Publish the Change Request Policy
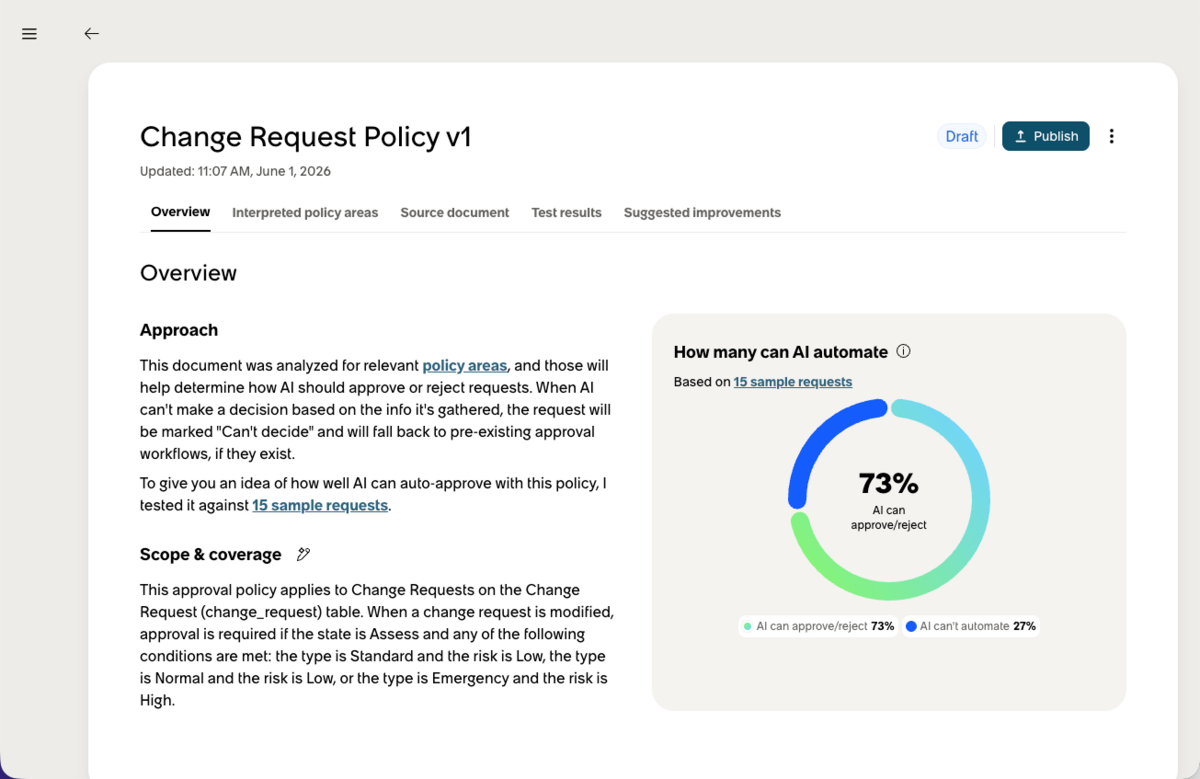This screenshot has width=1200, height=779. [1045, 136]
